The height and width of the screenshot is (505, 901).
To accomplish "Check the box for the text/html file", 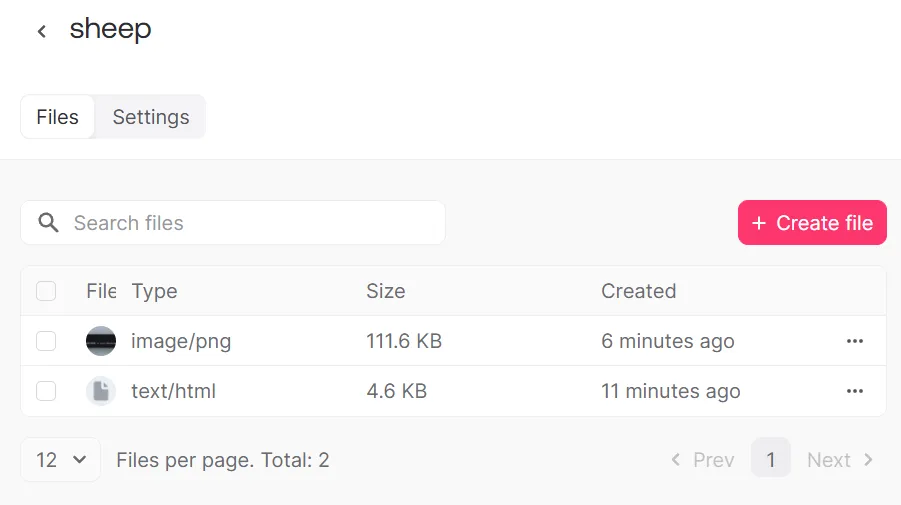I will pos(46,391).
